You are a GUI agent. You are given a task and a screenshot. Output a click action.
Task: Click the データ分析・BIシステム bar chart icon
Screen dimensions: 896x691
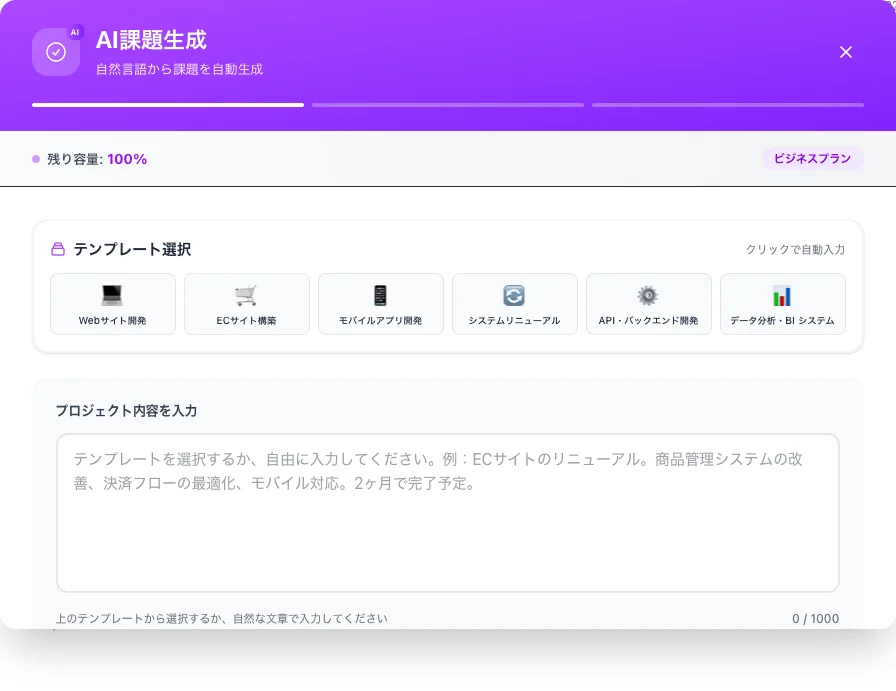tap(782, 294)
